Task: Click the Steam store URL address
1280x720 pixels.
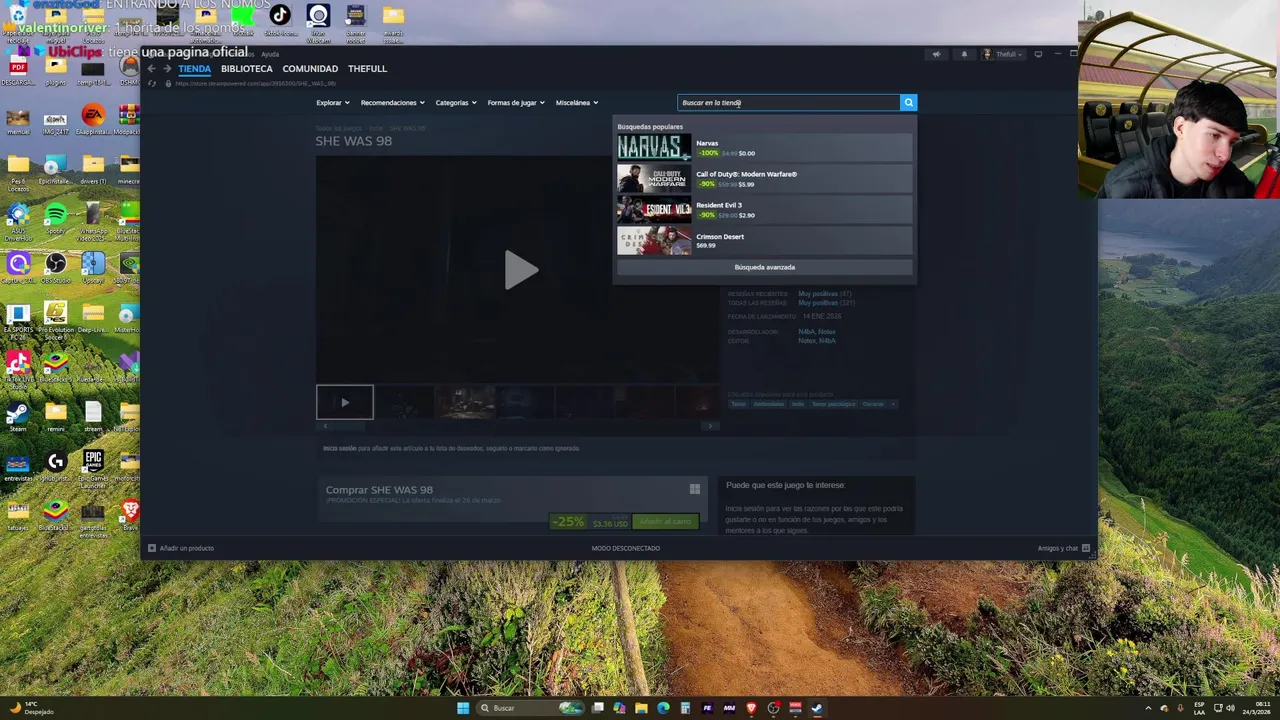Action: tap(254, 84)
